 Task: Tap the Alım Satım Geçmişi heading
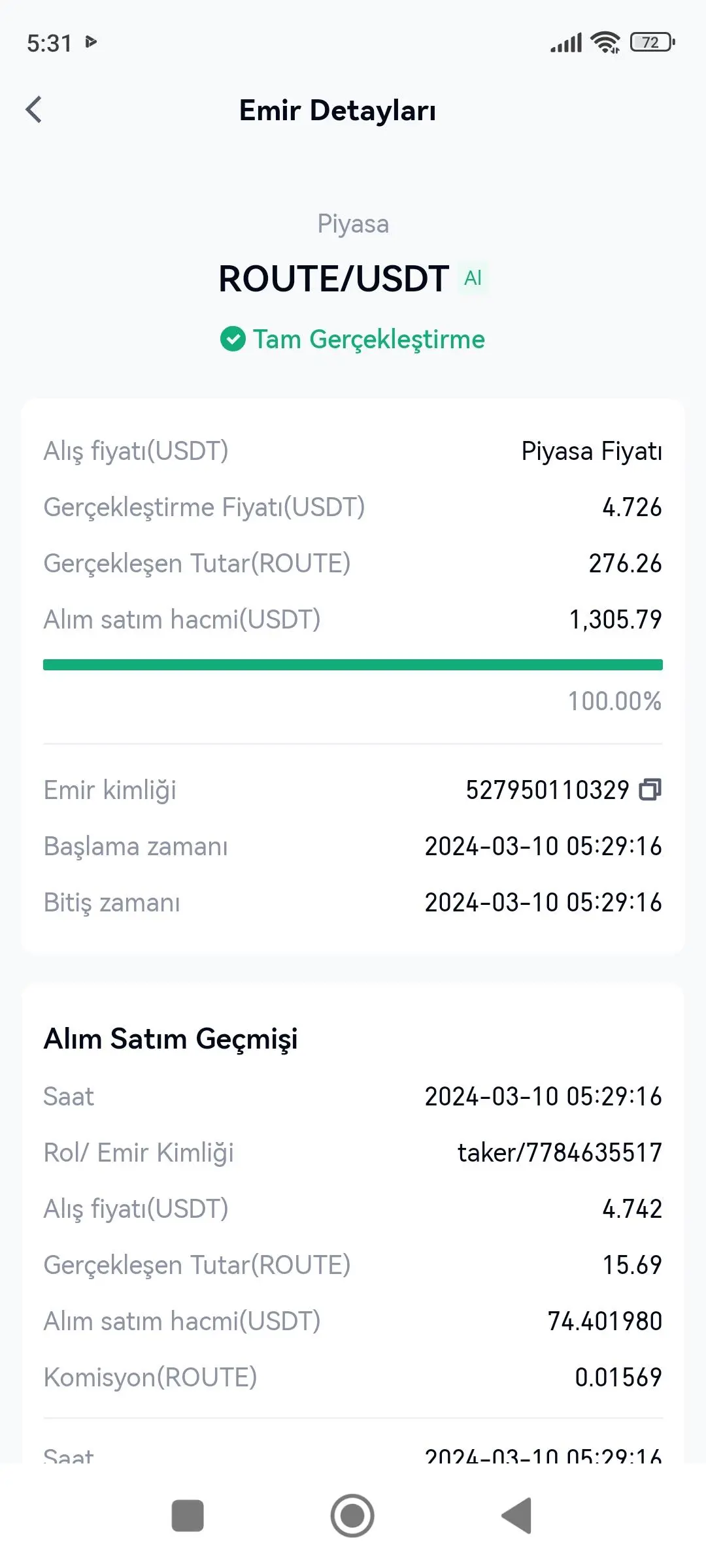point(171,1039)
